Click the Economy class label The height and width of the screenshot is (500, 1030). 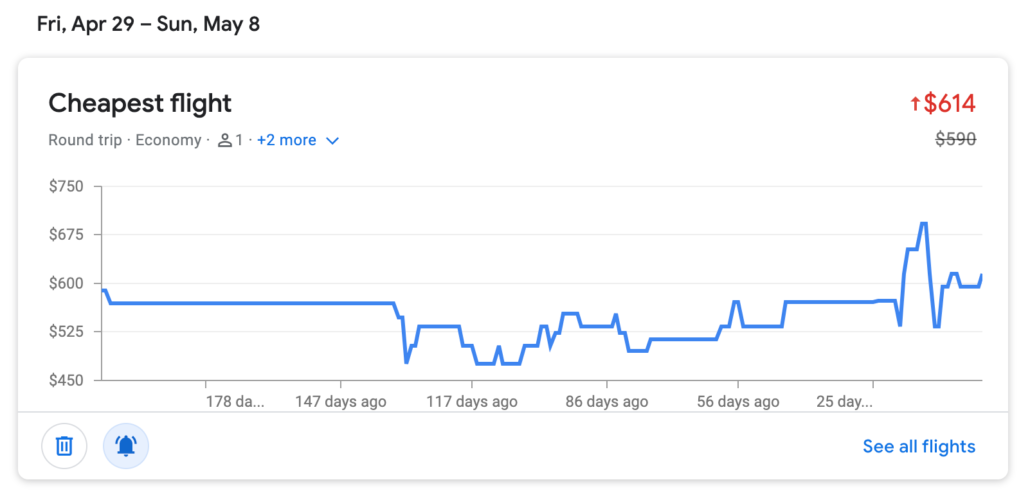[x=168, y=140]
